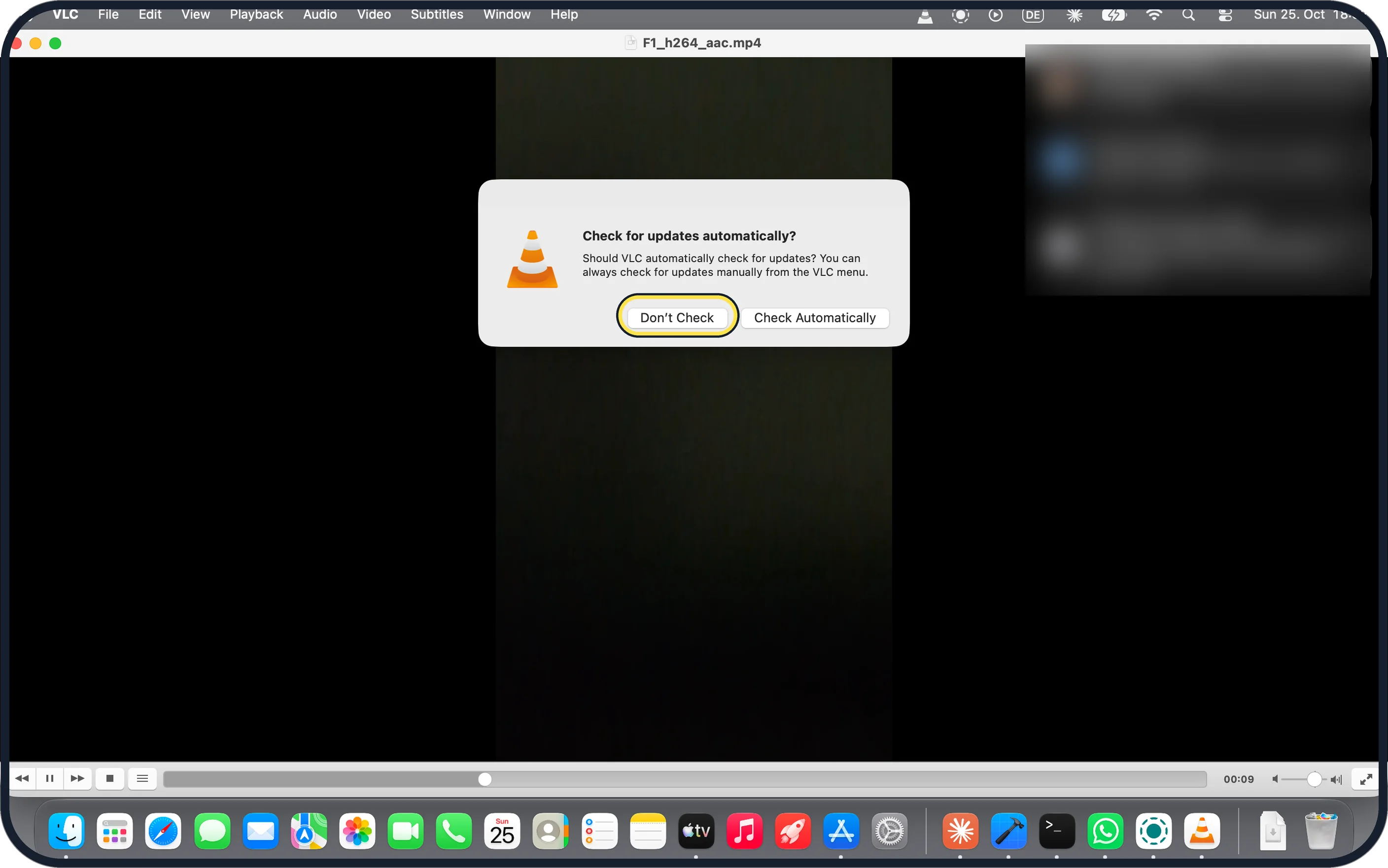Open the teal ring app in the Dock

(1153, 831)
